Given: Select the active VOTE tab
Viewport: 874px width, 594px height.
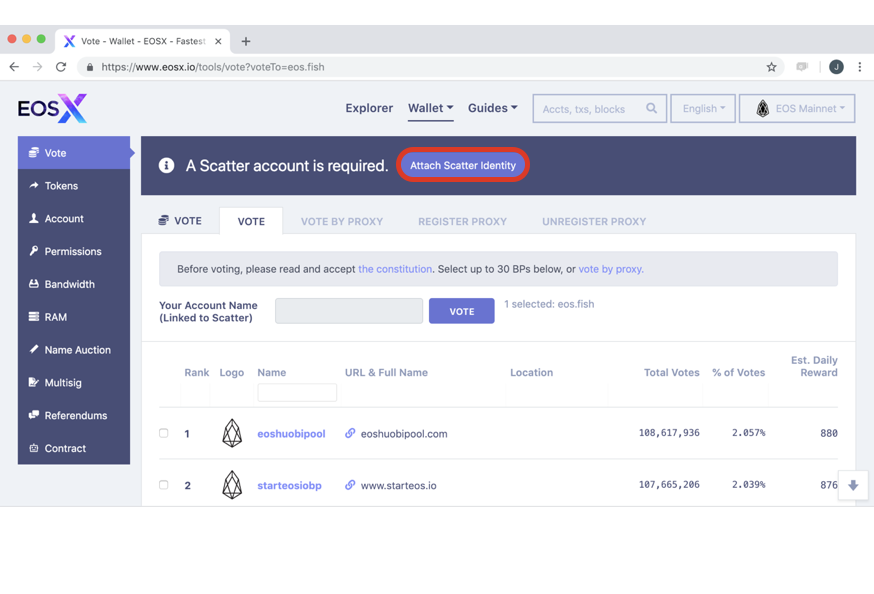Looking at the screenshot, I should pyautogui.click(x=251, y=221).
